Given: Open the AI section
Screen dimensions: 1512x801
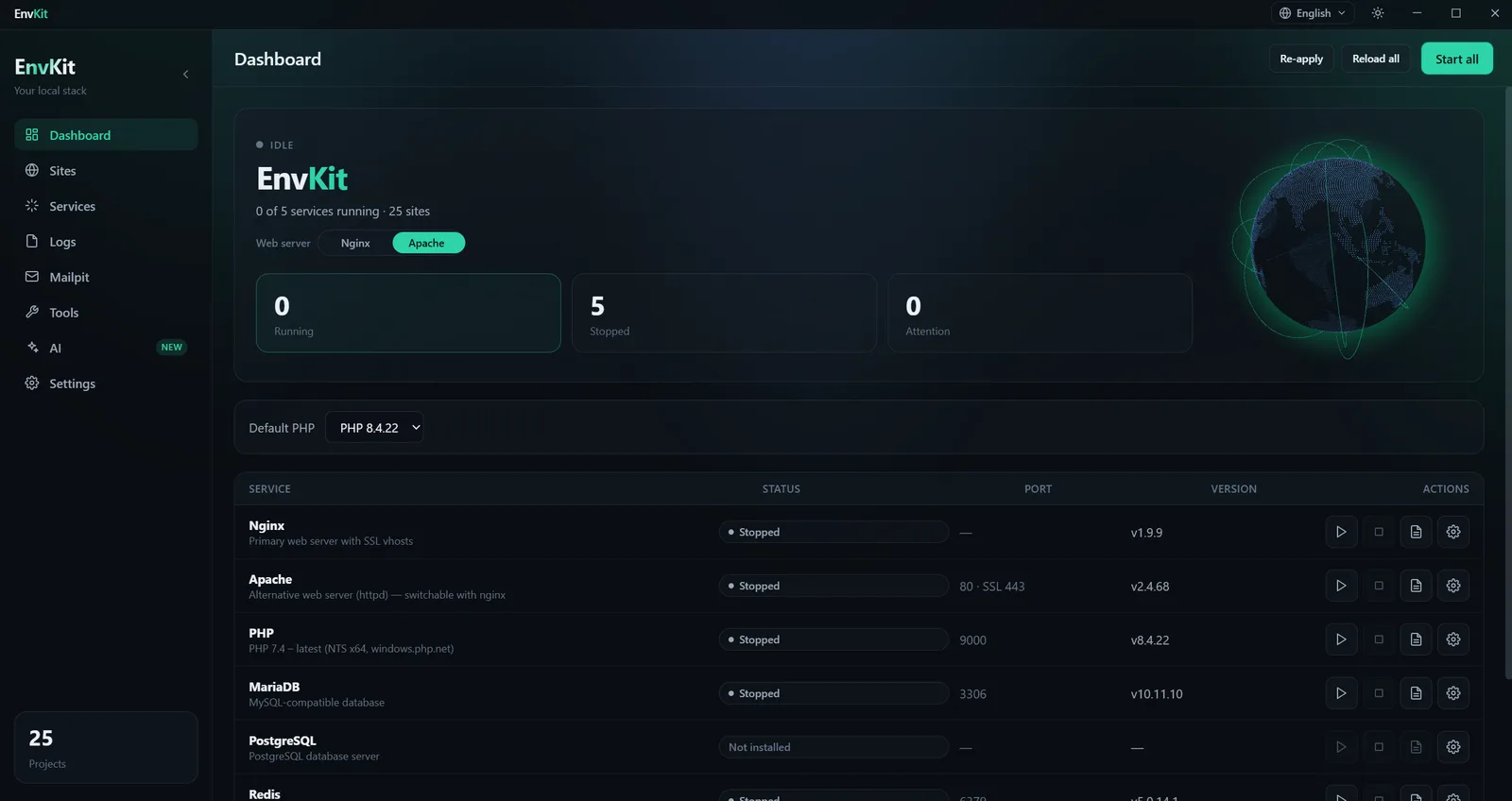Looking at the screenshot, I should [x=106, y=348].
